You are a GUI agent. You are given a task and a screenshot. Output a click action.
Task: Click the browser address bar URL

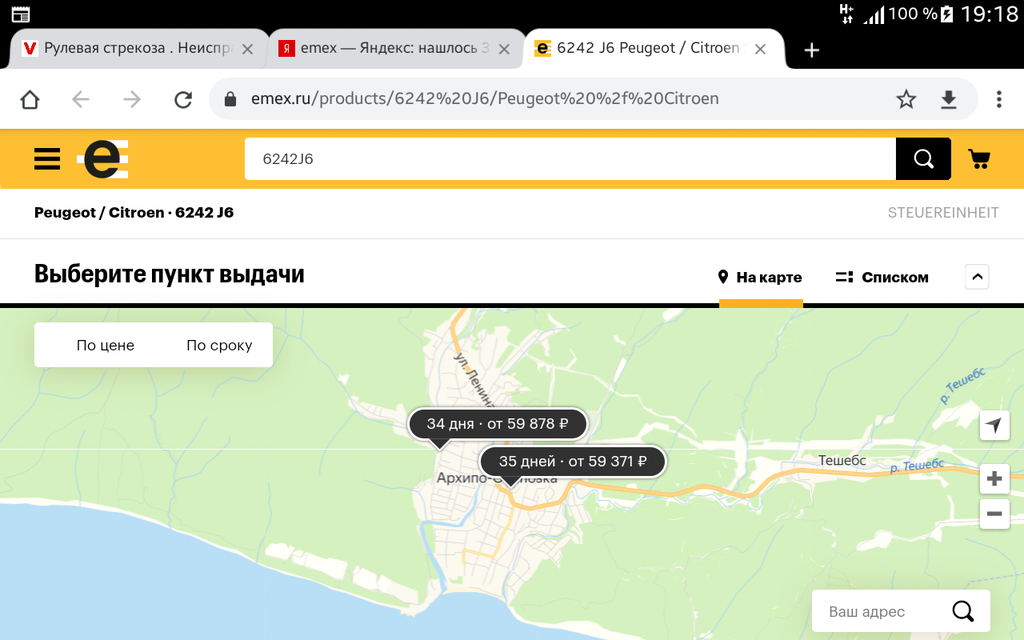485,99
